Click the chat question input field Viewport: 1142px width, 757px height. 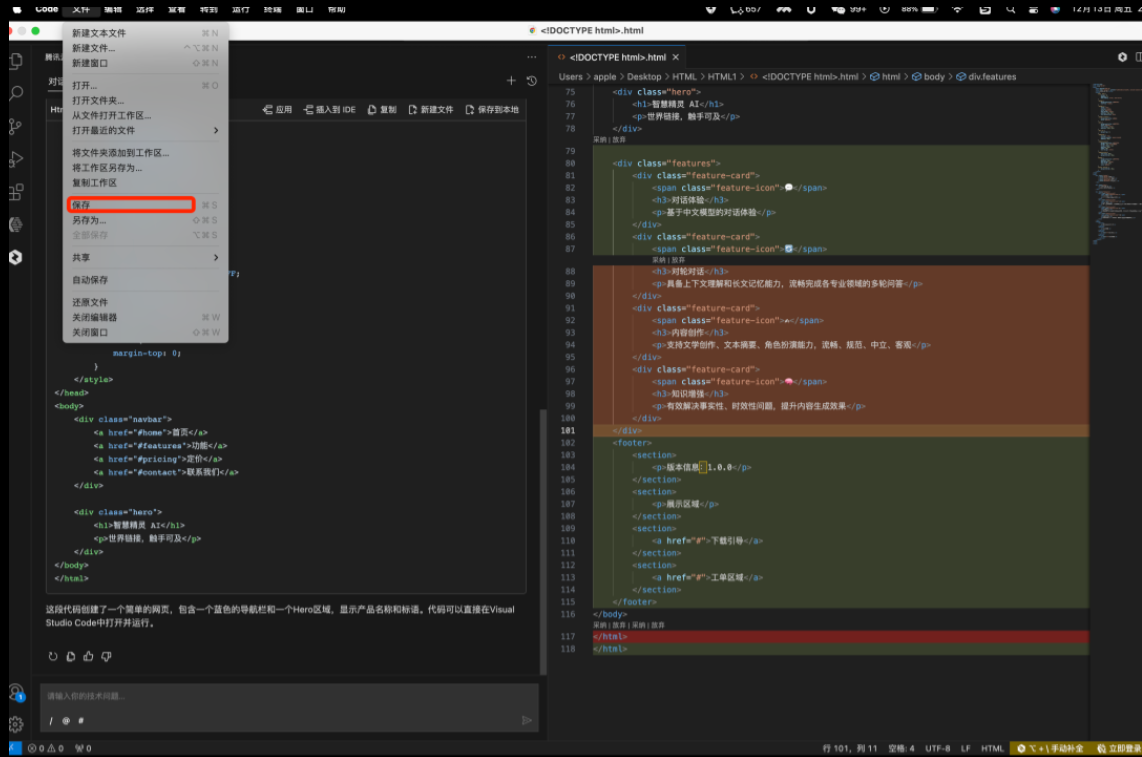[x=288, y=697]
